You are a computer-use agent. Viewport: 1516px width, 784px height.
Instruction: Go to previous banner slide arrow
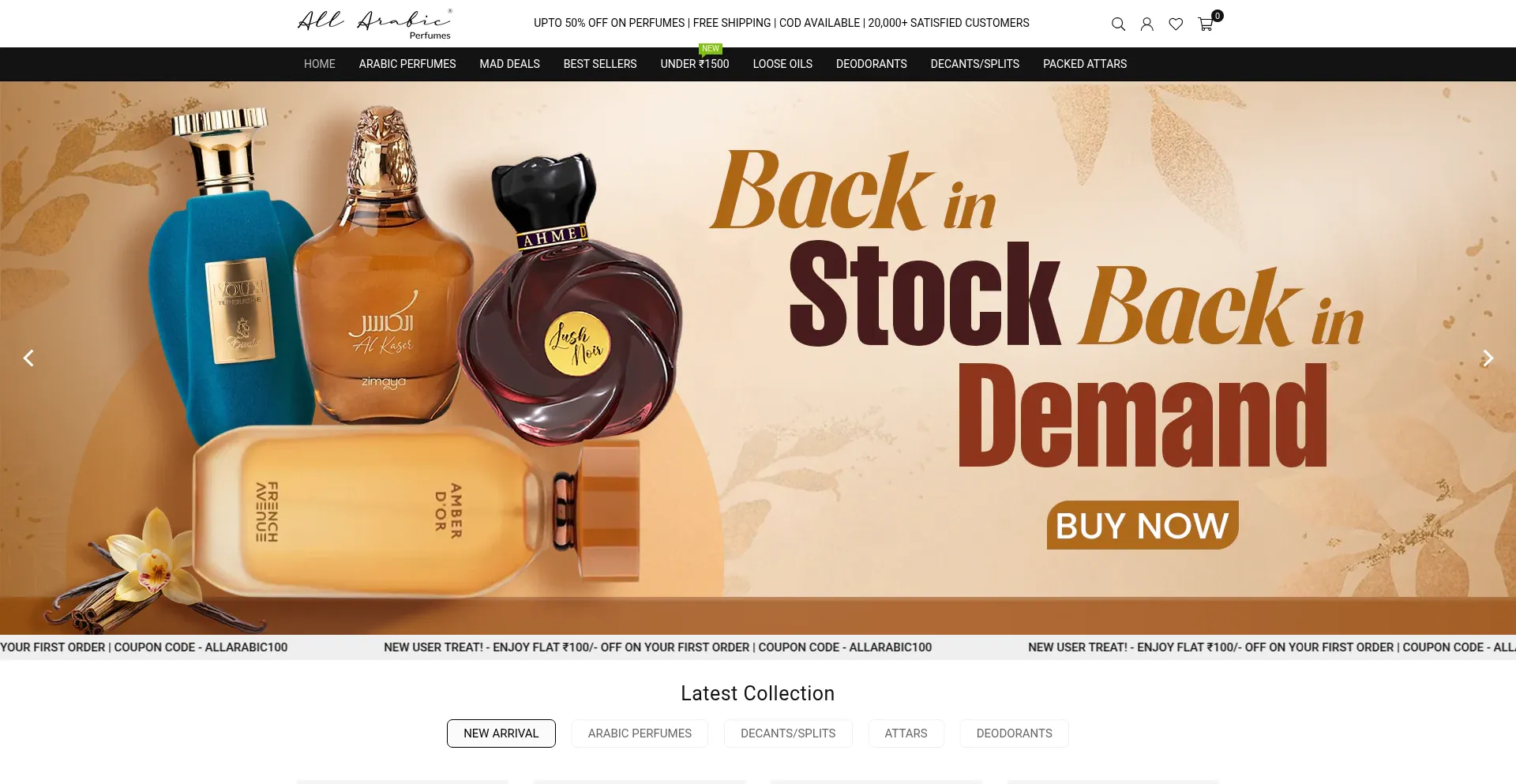(x=28, y=358)
